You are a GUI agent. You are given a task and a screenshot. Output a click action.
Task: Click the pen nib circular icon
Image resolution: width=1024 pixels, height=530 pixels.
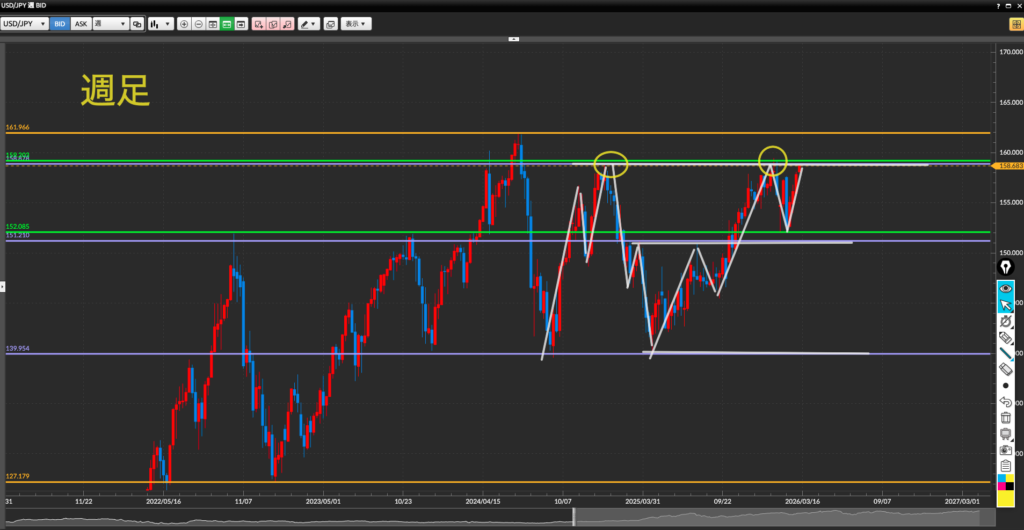[1006, 268]
